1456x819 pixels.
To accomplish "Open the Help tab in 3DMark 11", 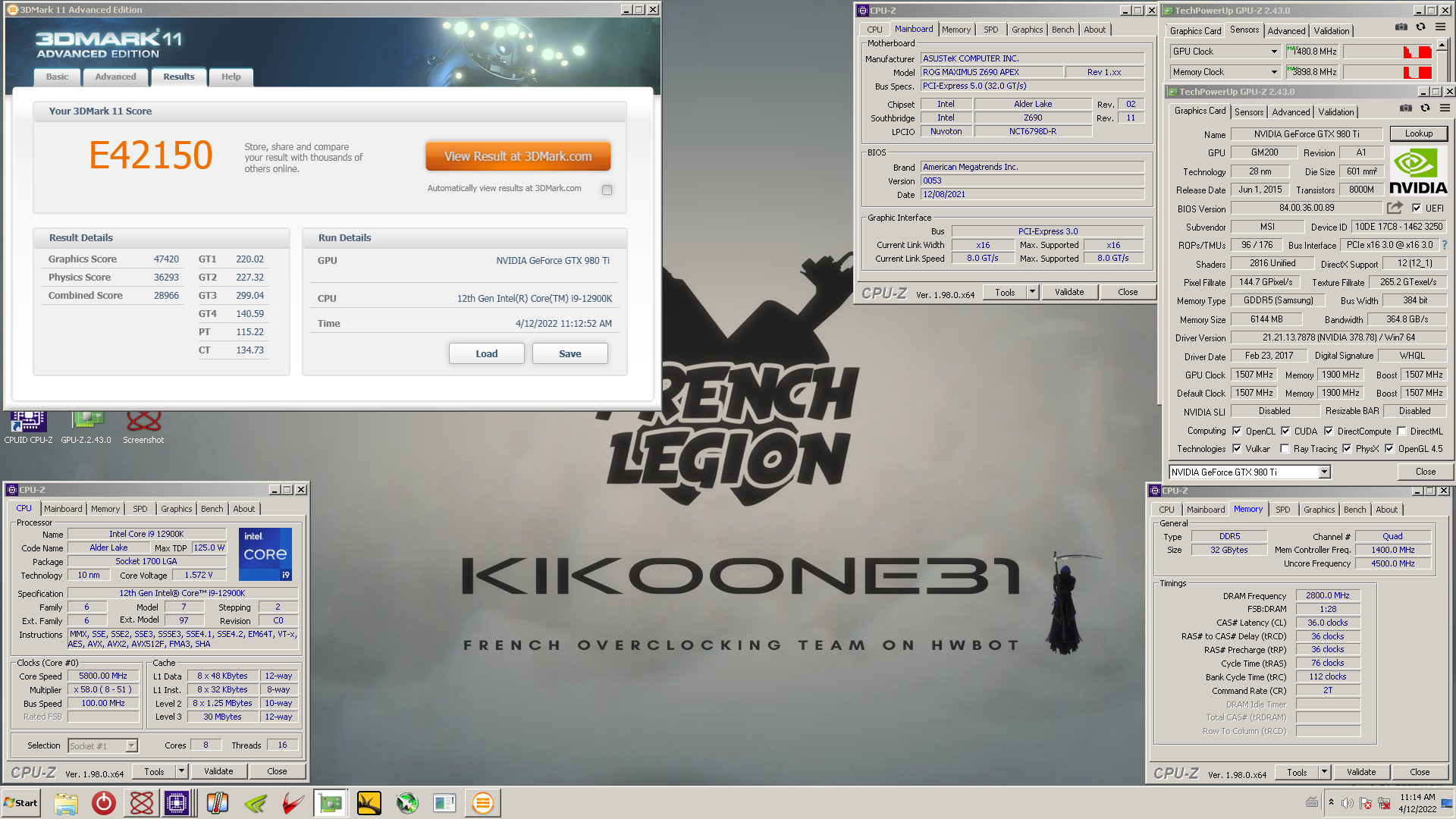I will pyautogui.click(x=231, y=77).
